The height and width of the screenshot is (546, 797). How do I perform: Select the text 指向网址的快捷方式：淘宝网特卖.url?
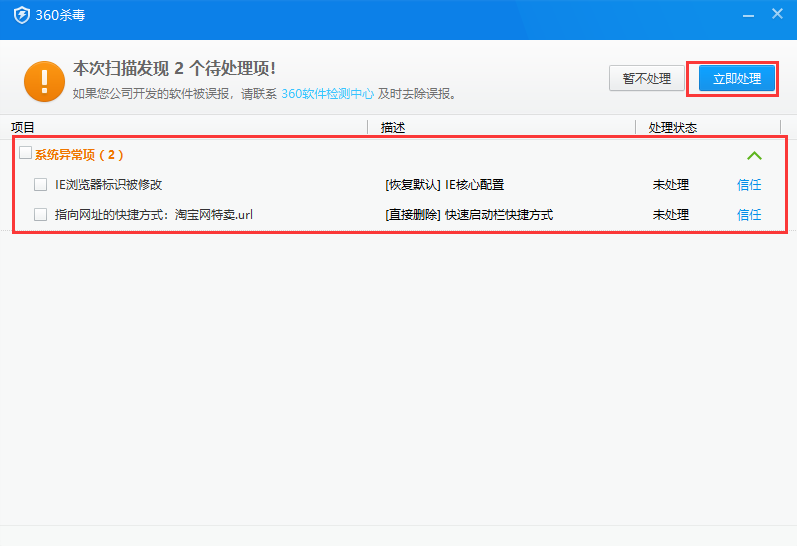[154, 215]
